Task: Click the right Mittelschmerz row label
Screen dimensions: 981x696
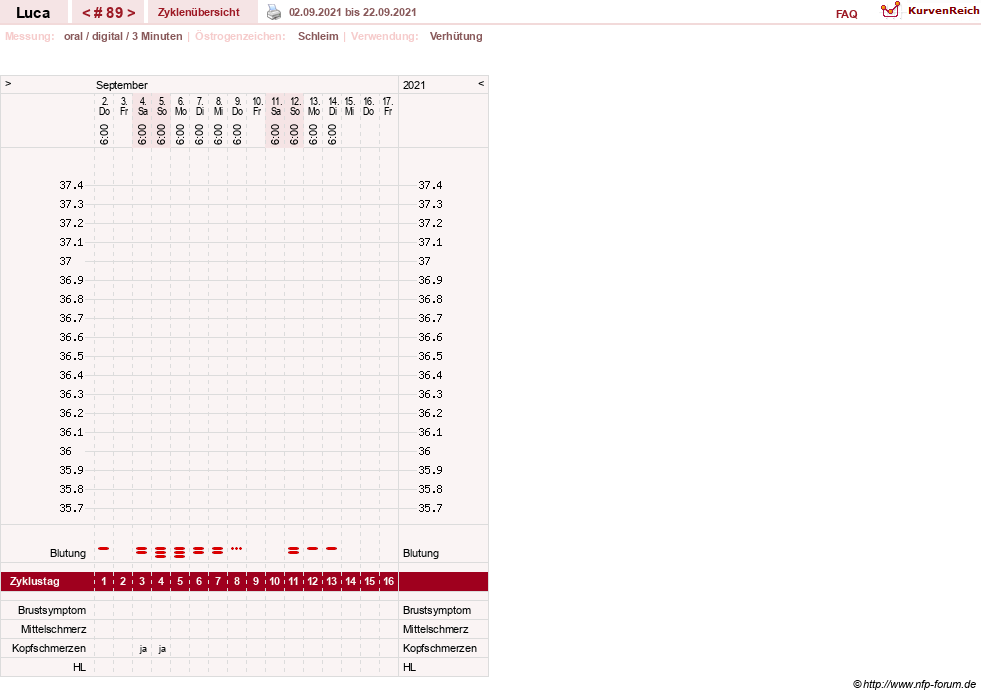Action: (435, 629)
